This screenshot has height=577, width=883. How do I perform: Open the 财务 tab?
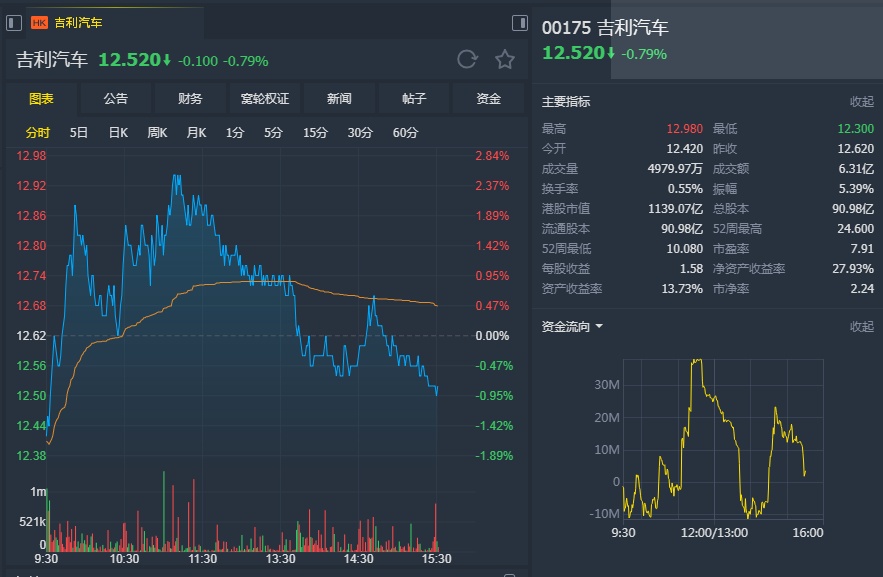[x=190, y=99]
